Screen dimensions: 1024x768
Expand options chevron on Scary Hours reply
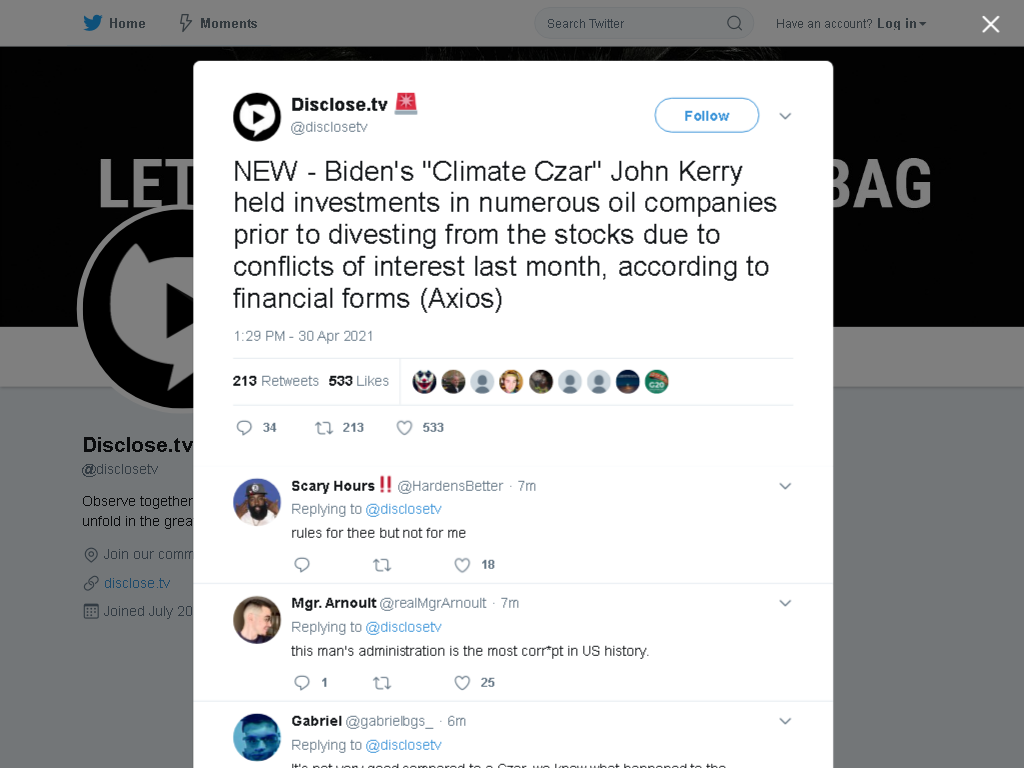click(785, 486)
